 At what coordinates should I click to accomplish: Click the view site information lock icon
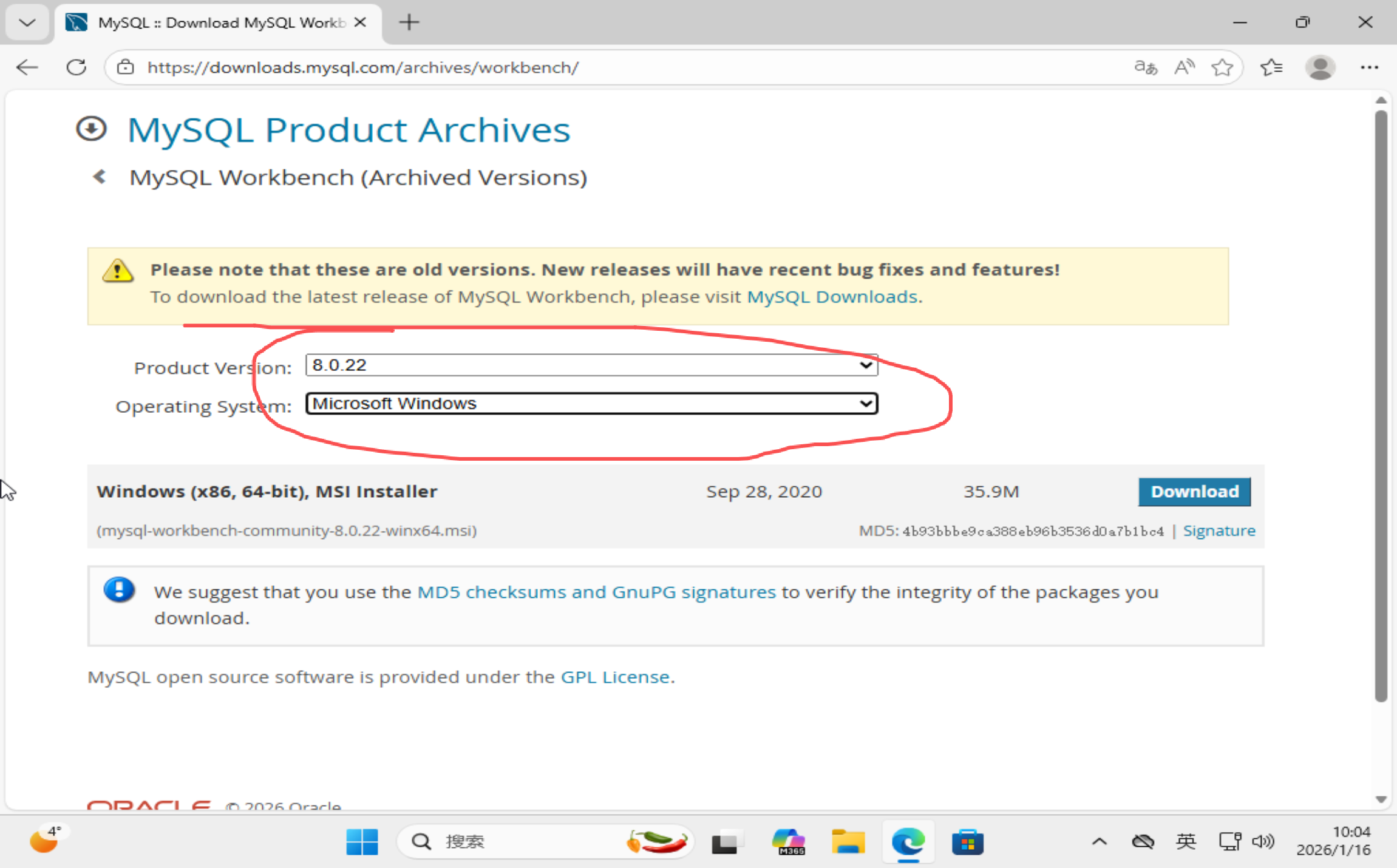126,67
